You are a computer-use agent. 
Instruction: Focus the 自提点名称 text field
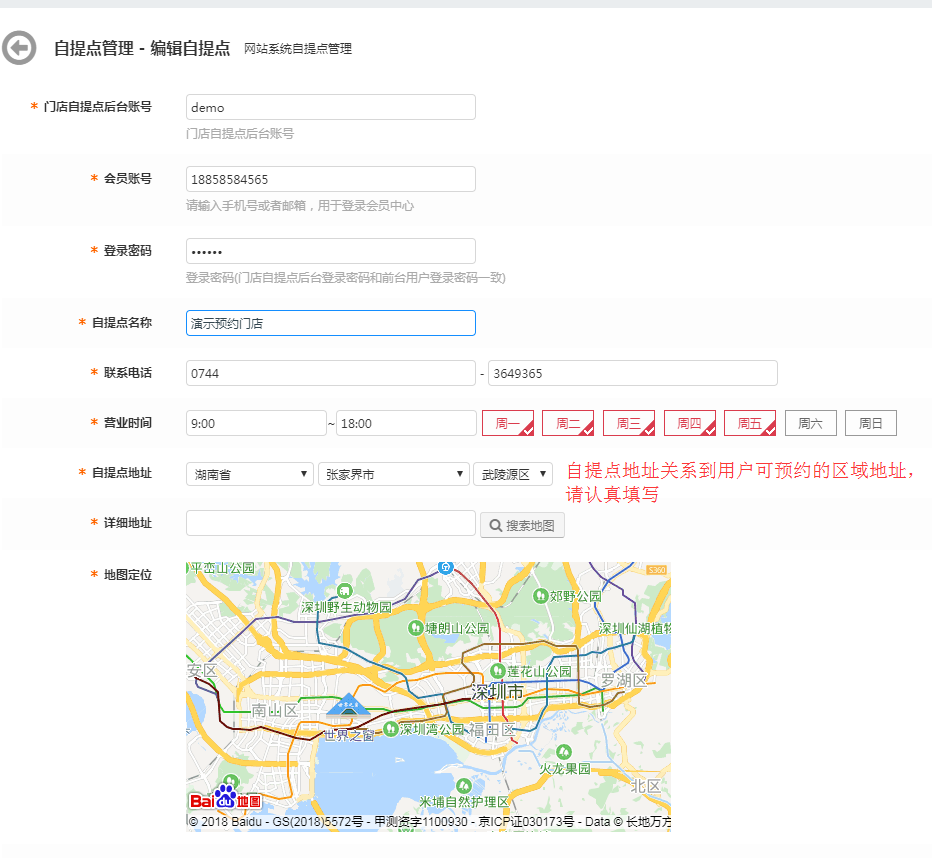click(x=330, y=323)
